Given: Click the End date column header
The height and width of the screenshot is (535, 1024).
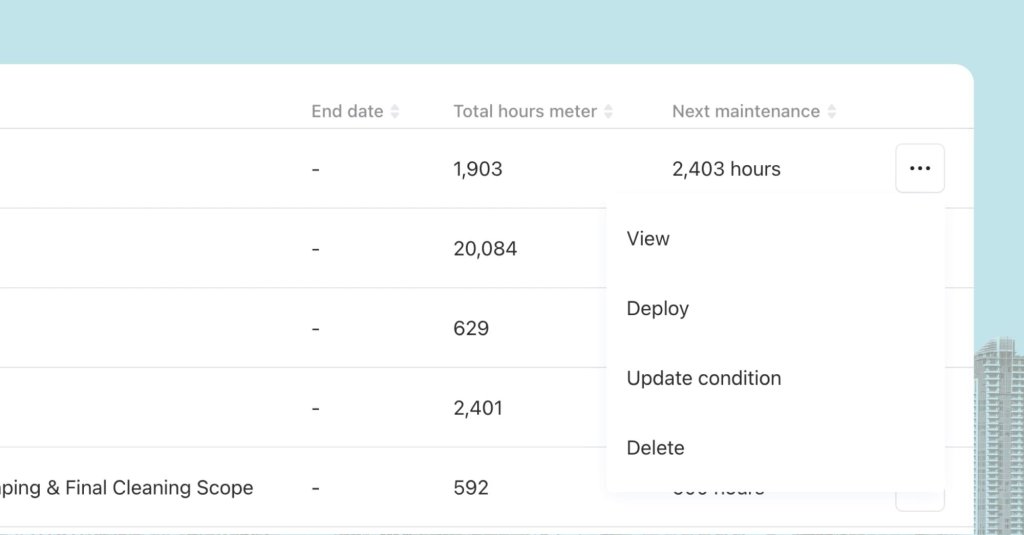Looking at the screenshot, I should (347, 112).
